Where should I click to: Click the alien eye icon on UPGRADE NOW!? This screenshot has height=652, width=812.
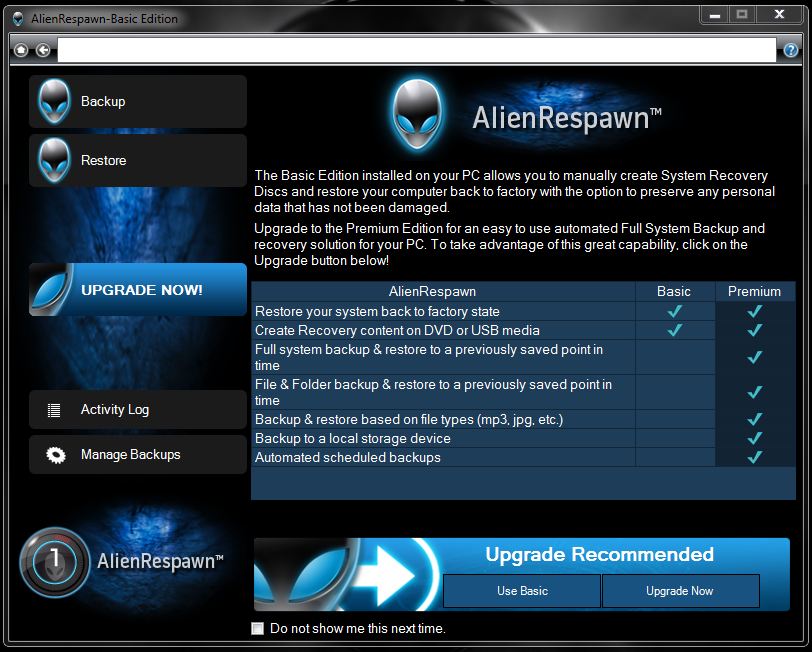point(50,290)
